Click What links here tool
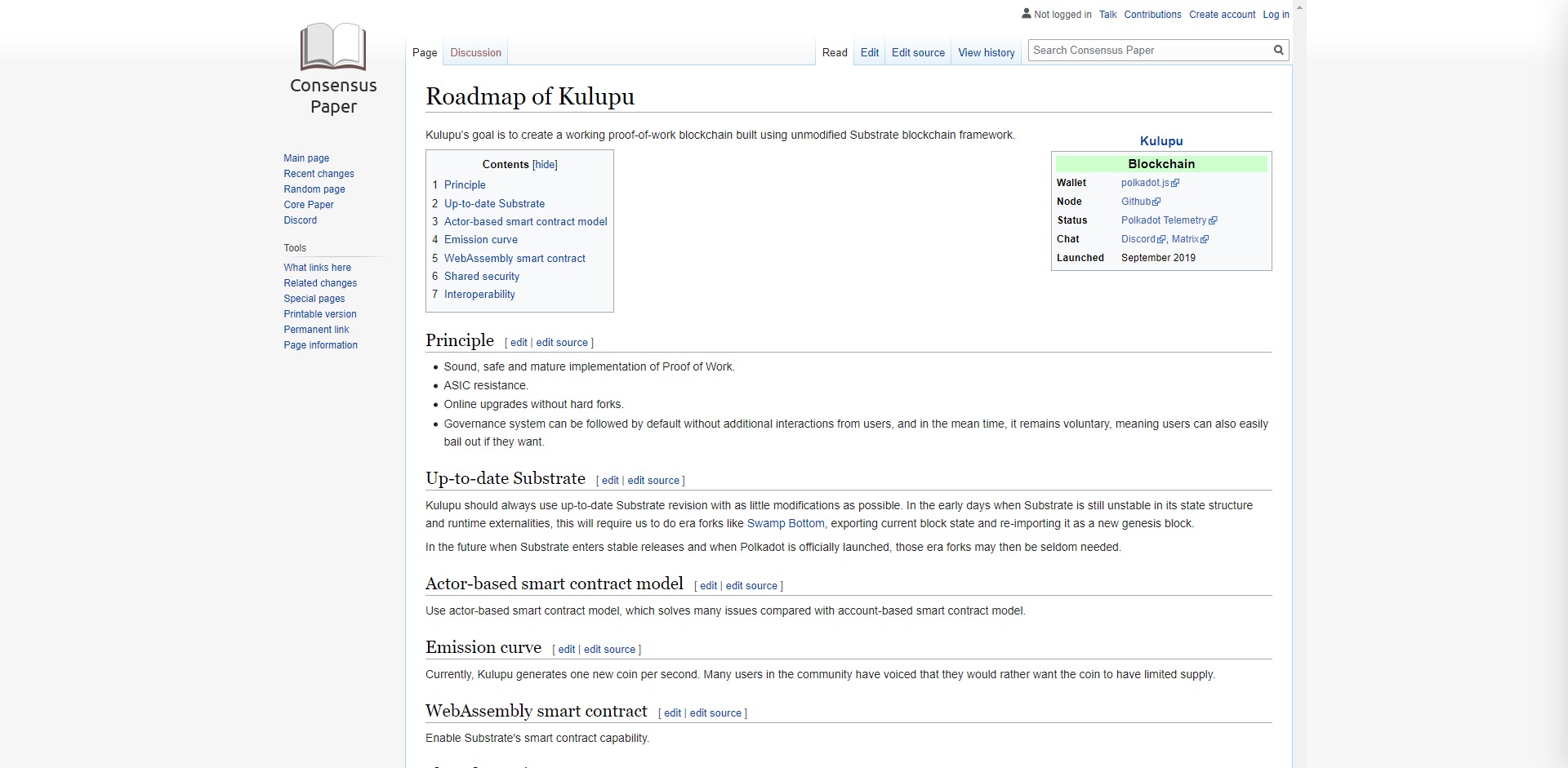 click(317, 268)
